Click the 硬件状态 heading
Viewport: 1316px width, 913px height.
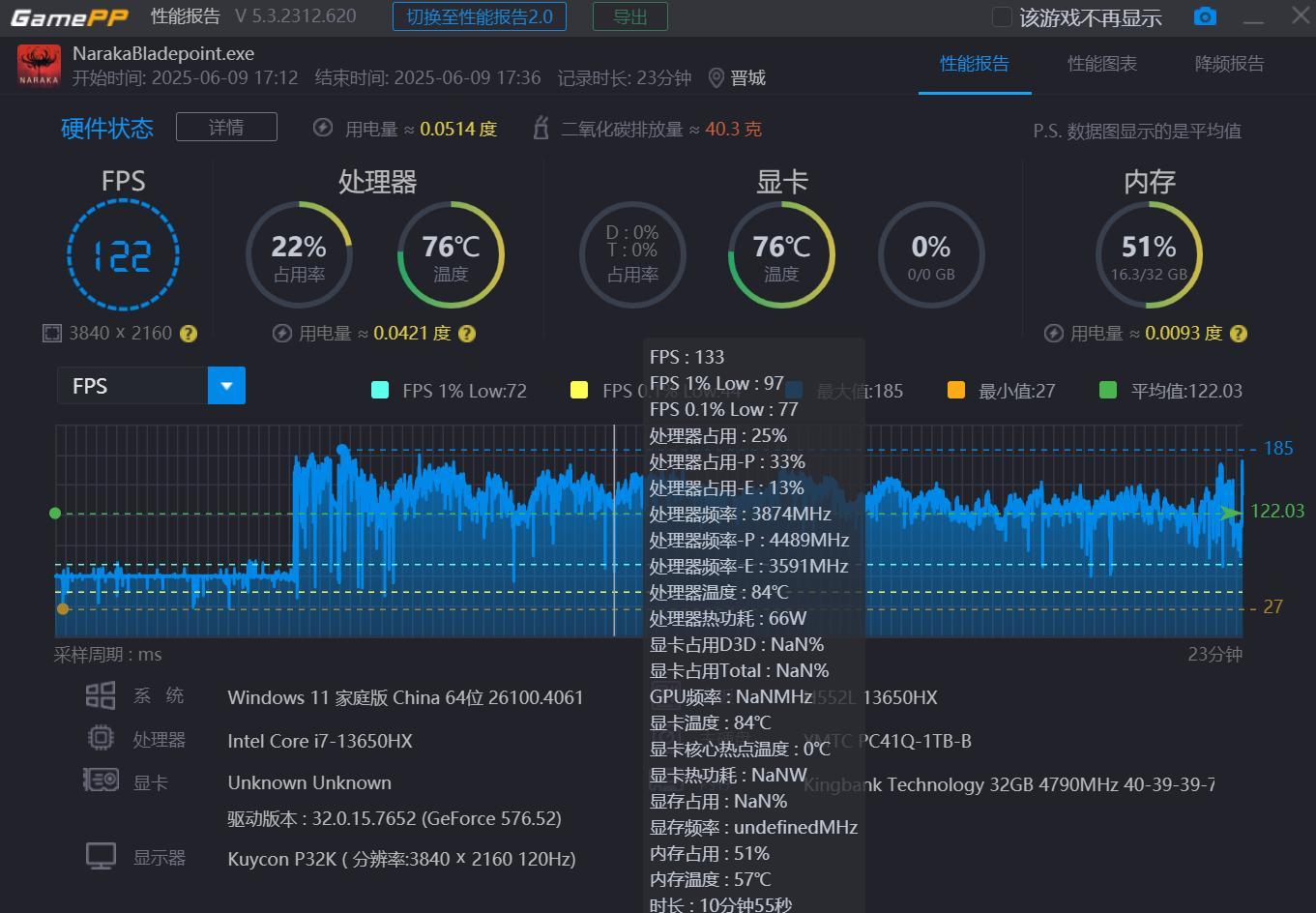click(x=107, y=128)
